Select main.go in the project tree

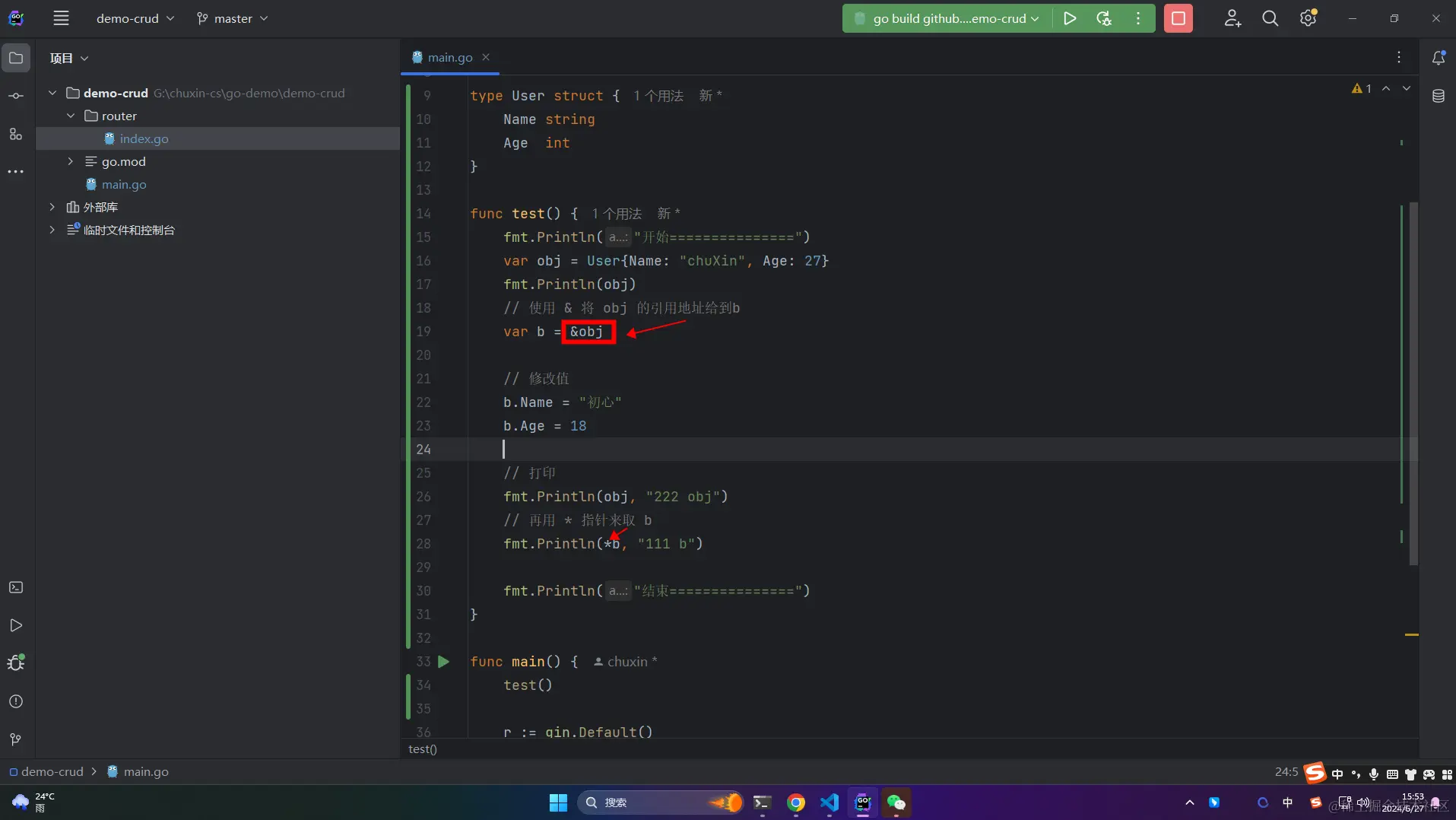[124, 184]
